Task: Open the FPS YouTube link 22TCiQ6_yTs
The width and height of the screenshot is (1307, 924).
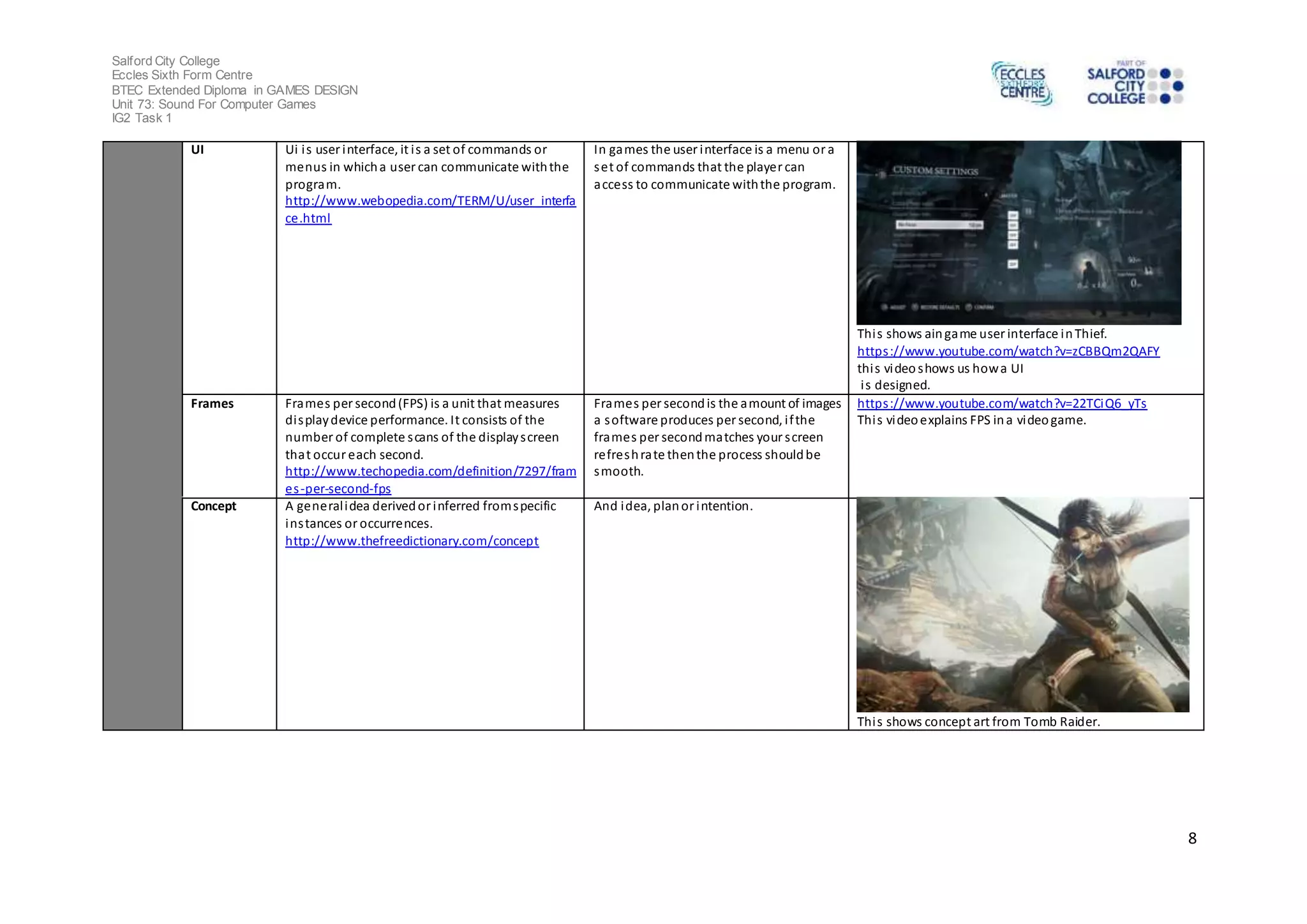Action: point(1001,403)
